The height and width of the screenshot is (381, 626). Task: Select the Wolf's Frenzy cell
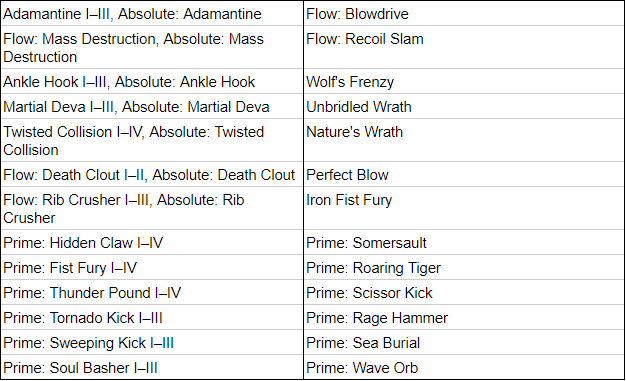pos(464,81)
